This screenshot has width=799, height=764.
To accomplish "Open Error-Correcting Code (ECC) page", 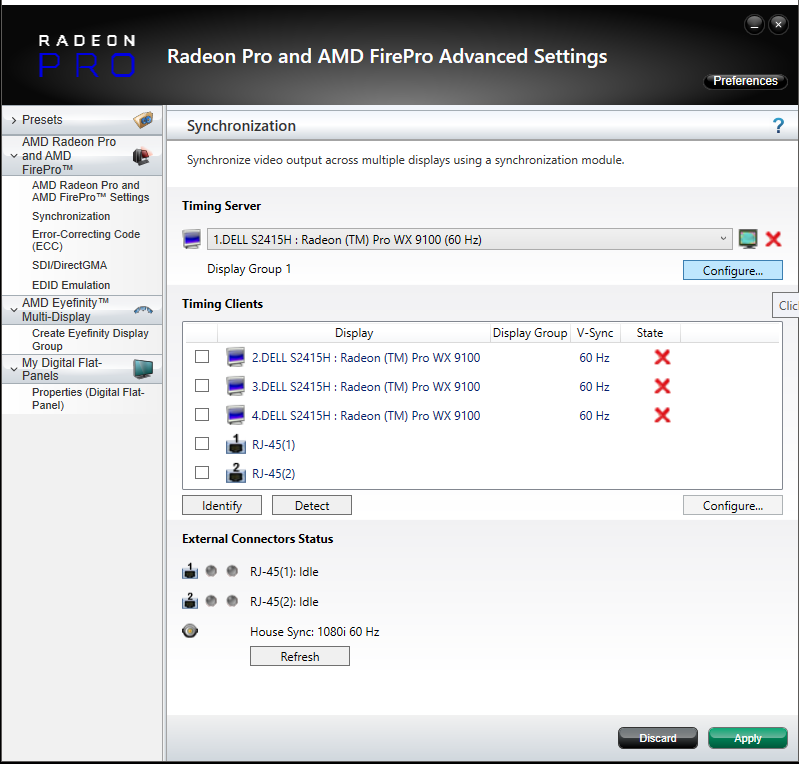I will click(86, 240).
